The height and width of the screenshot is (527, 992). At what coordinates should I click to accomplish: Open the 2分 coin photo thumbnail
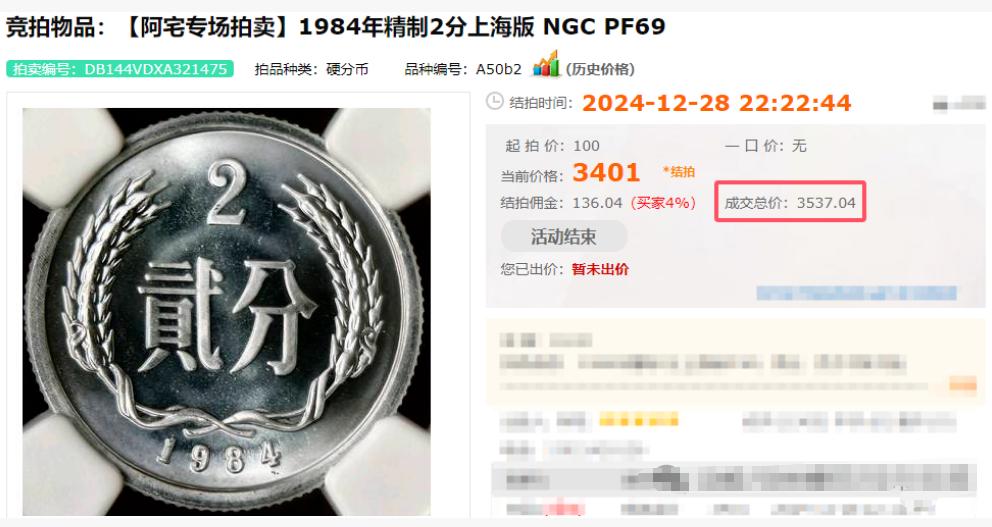(226, 311)
